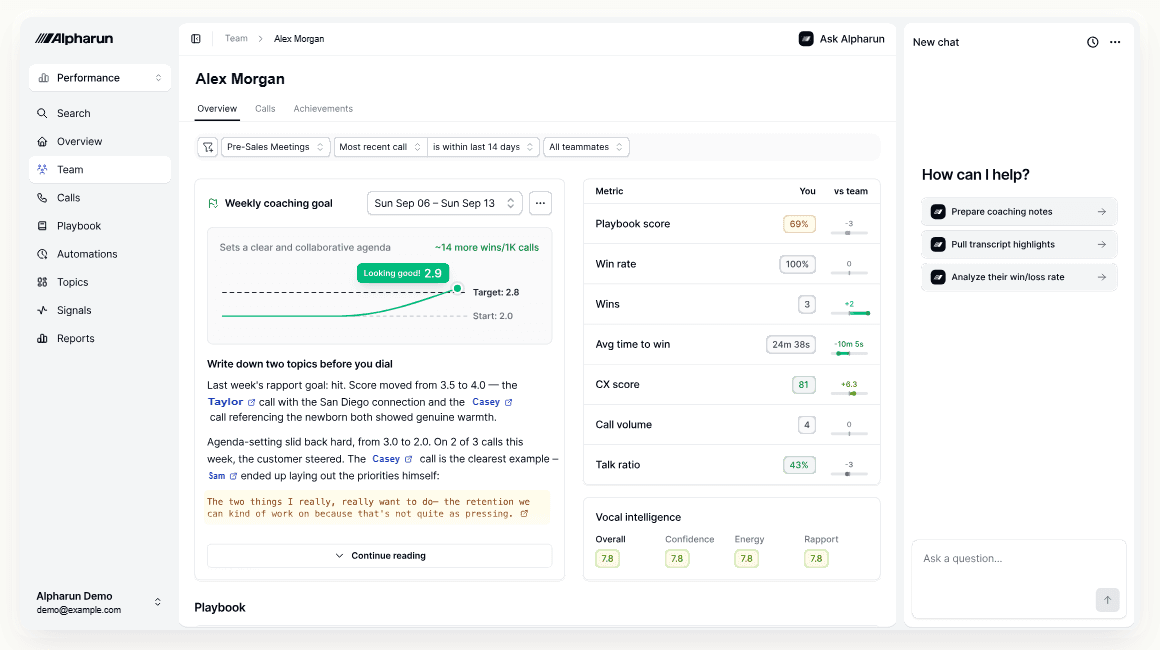Open Automations in the sidebar
The image size is (1160, 650).
coord(100,254)
